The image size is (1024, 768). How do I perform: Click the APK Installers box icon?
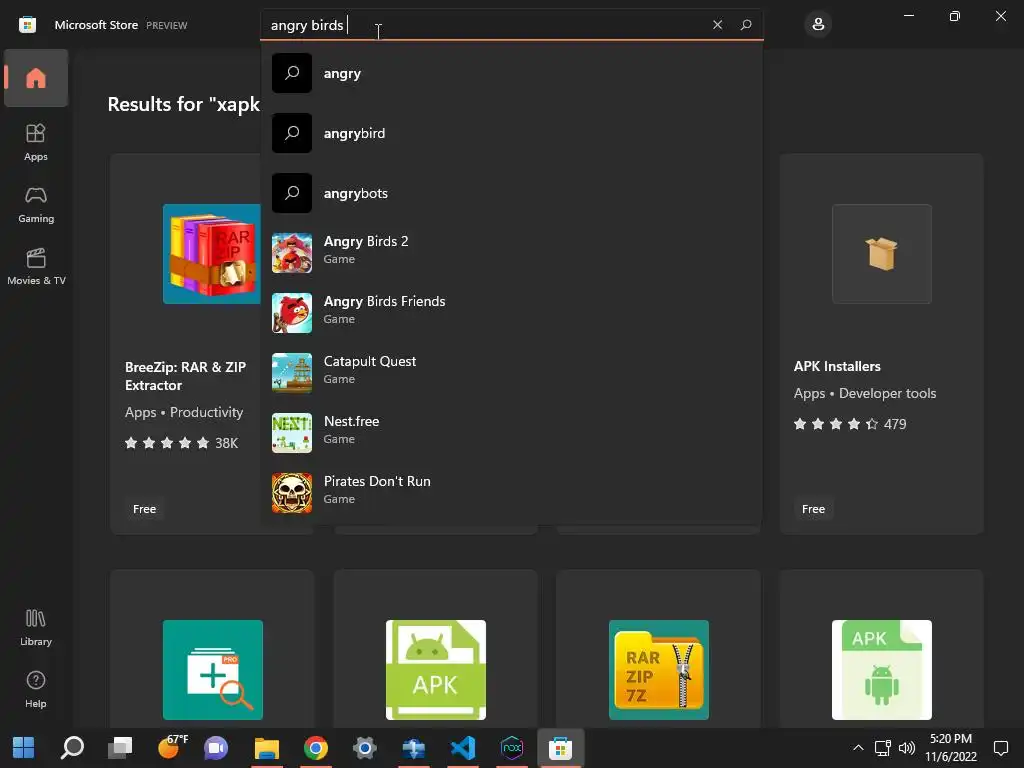[882, 254]
